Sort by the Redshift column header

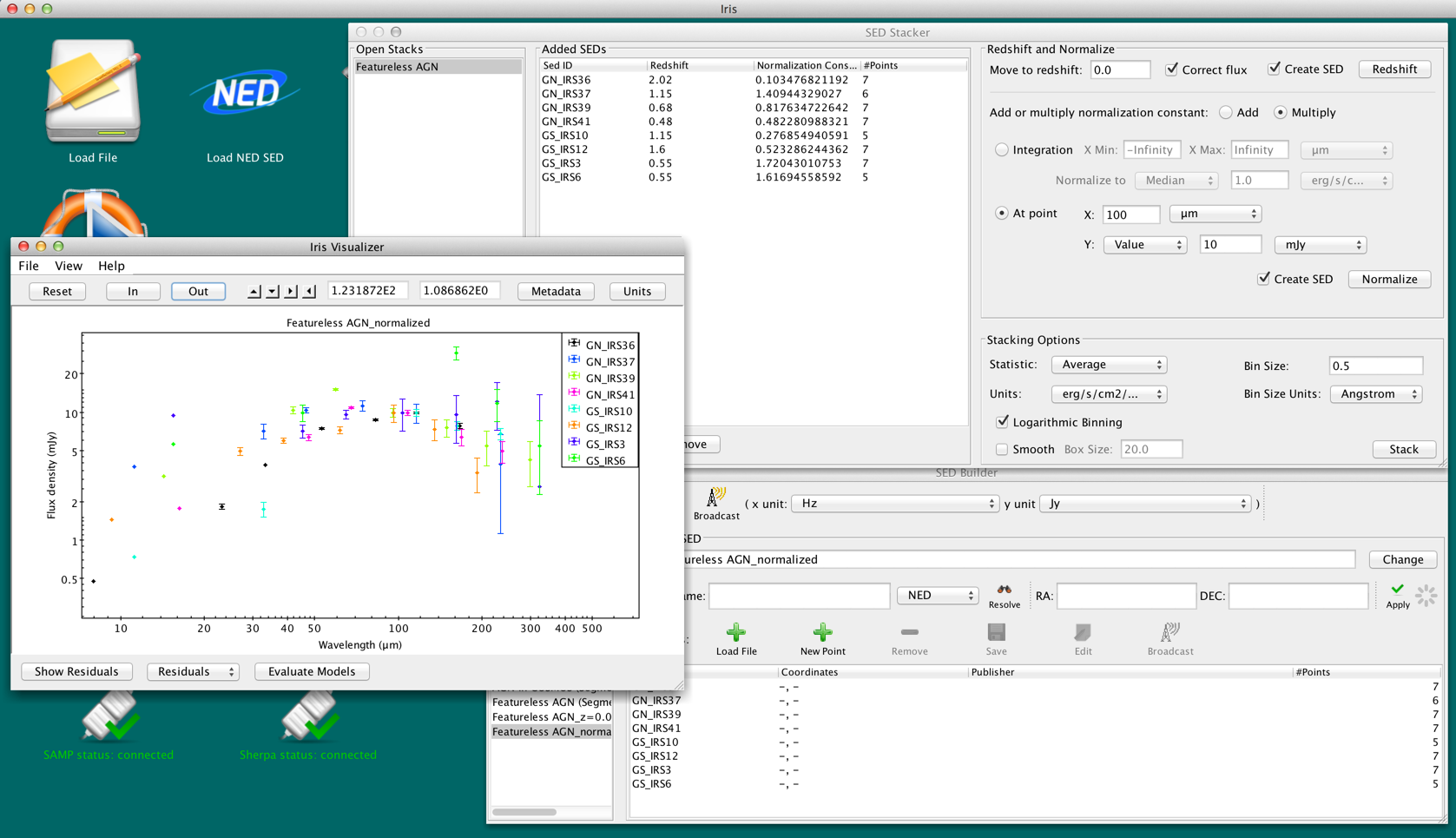(x=699, y=66)
